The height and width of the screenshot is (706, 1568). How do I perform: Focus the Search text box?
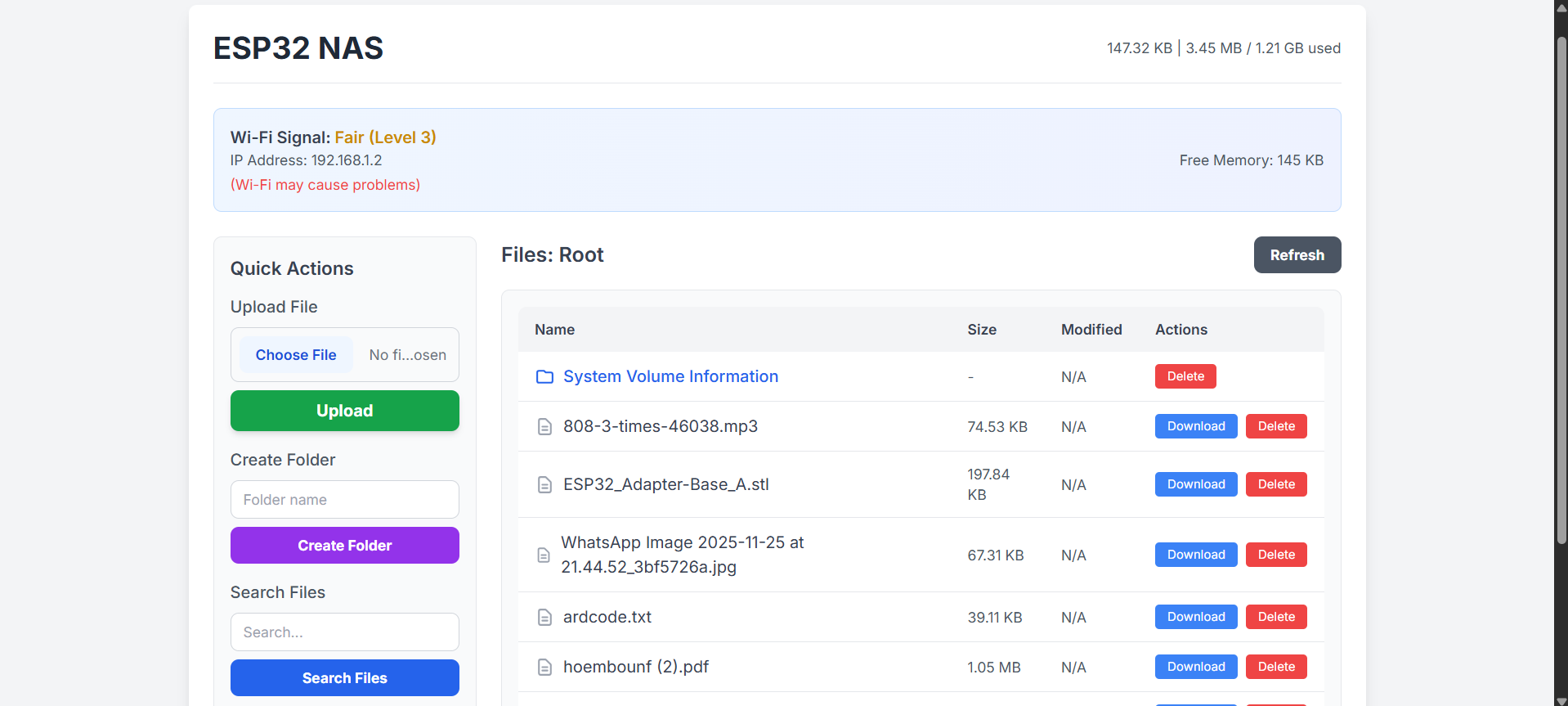(344, 632)
